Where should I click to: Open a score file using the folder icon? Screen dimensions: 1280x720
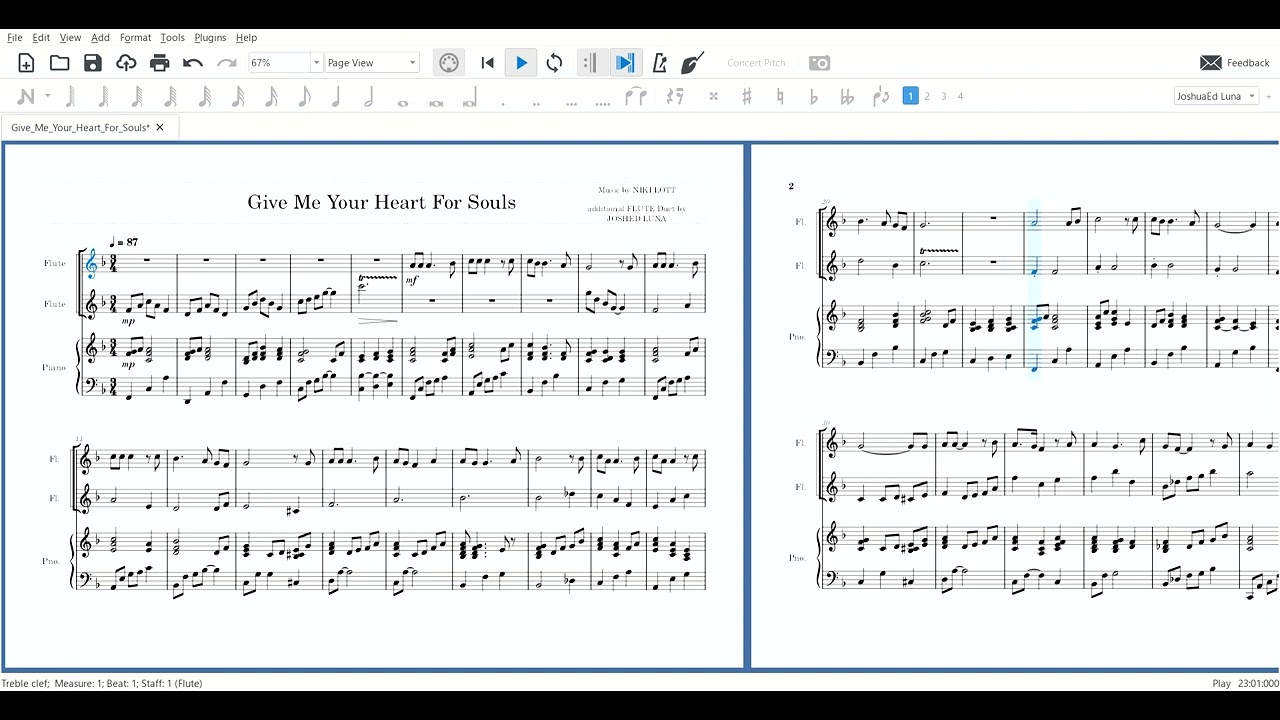(59, 63)
